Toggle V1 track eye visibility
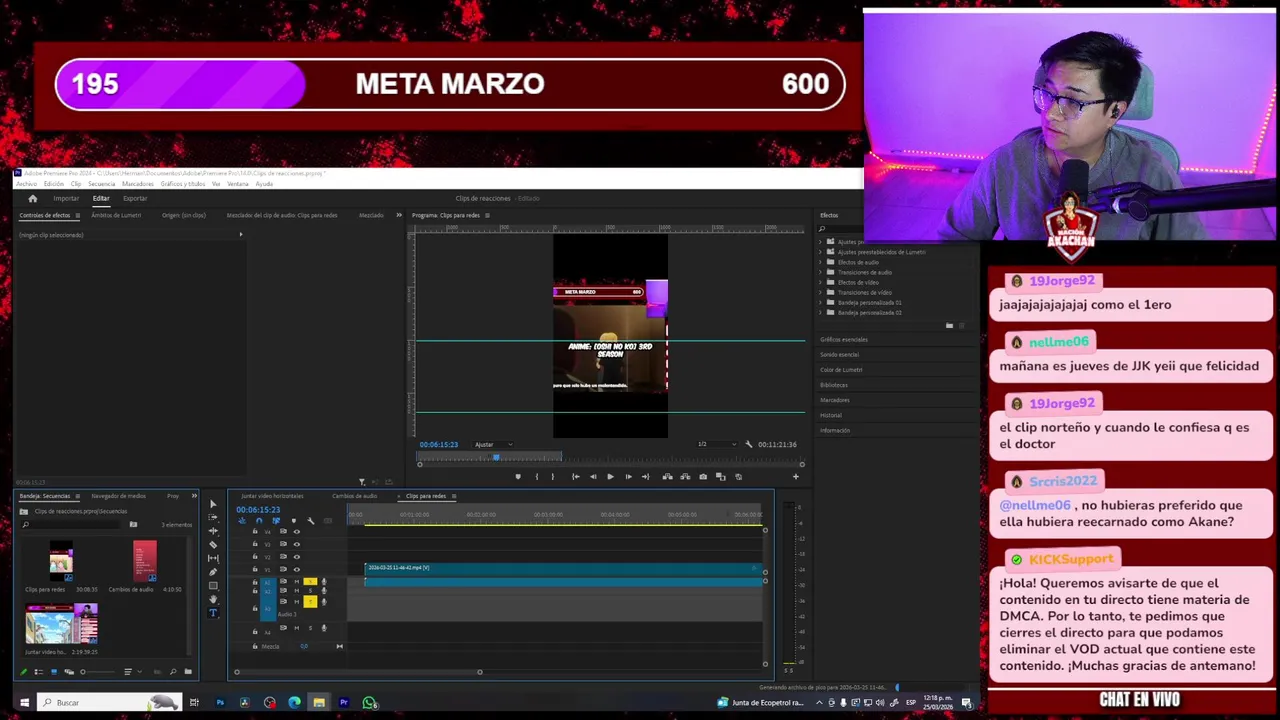 click(296, 569)
